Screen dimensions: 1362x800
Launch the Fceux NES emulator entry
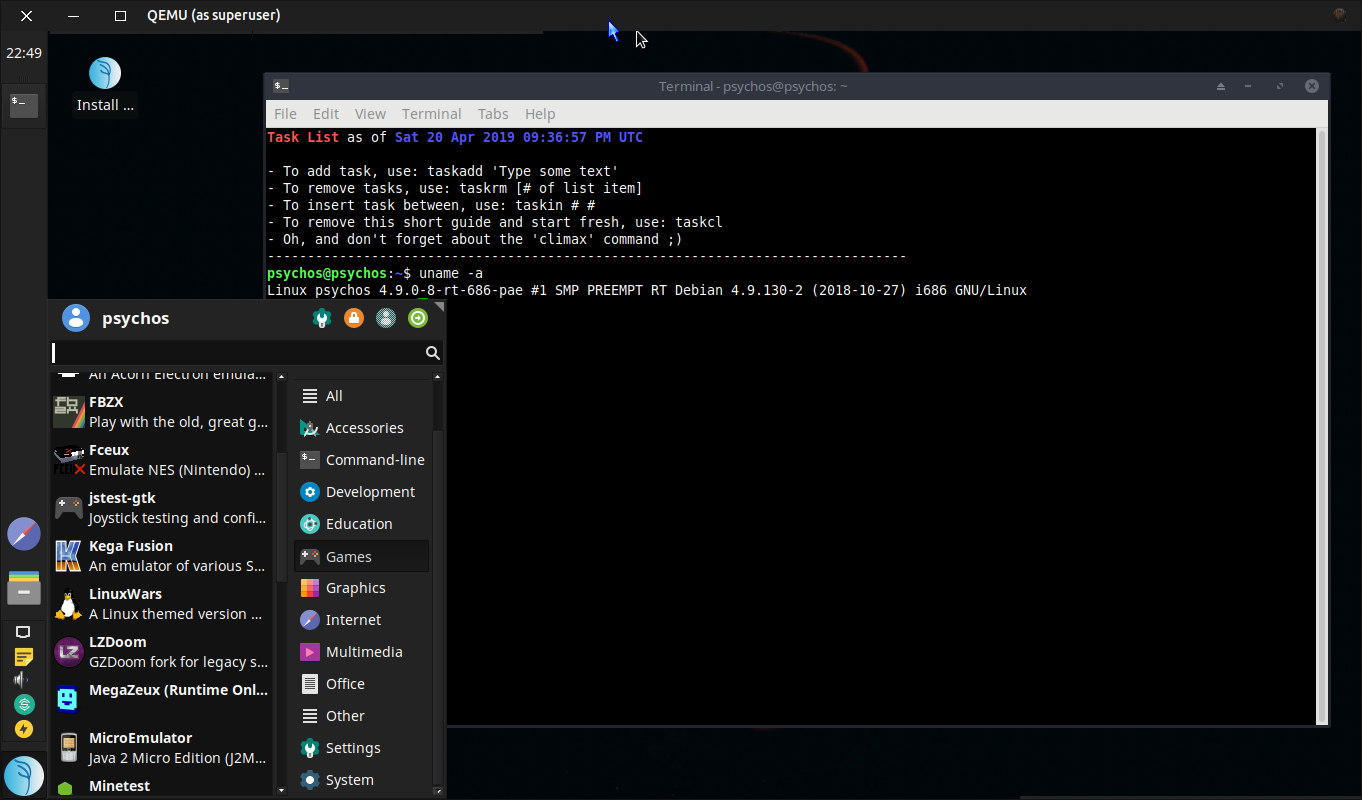[160, 460]
